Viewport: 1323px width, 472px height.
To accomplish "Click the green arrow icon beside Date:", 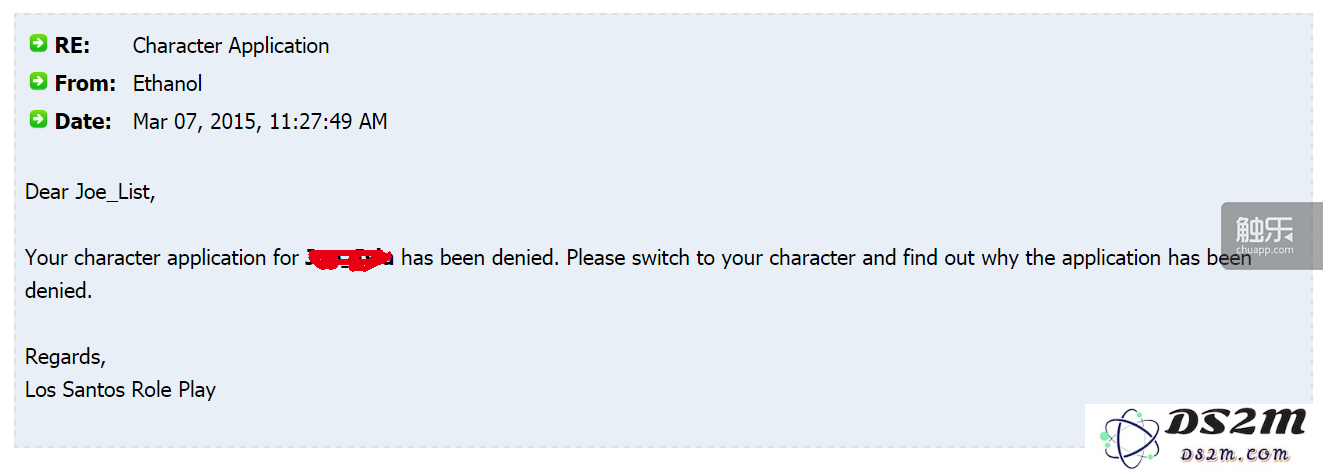I will coord(38,119).
